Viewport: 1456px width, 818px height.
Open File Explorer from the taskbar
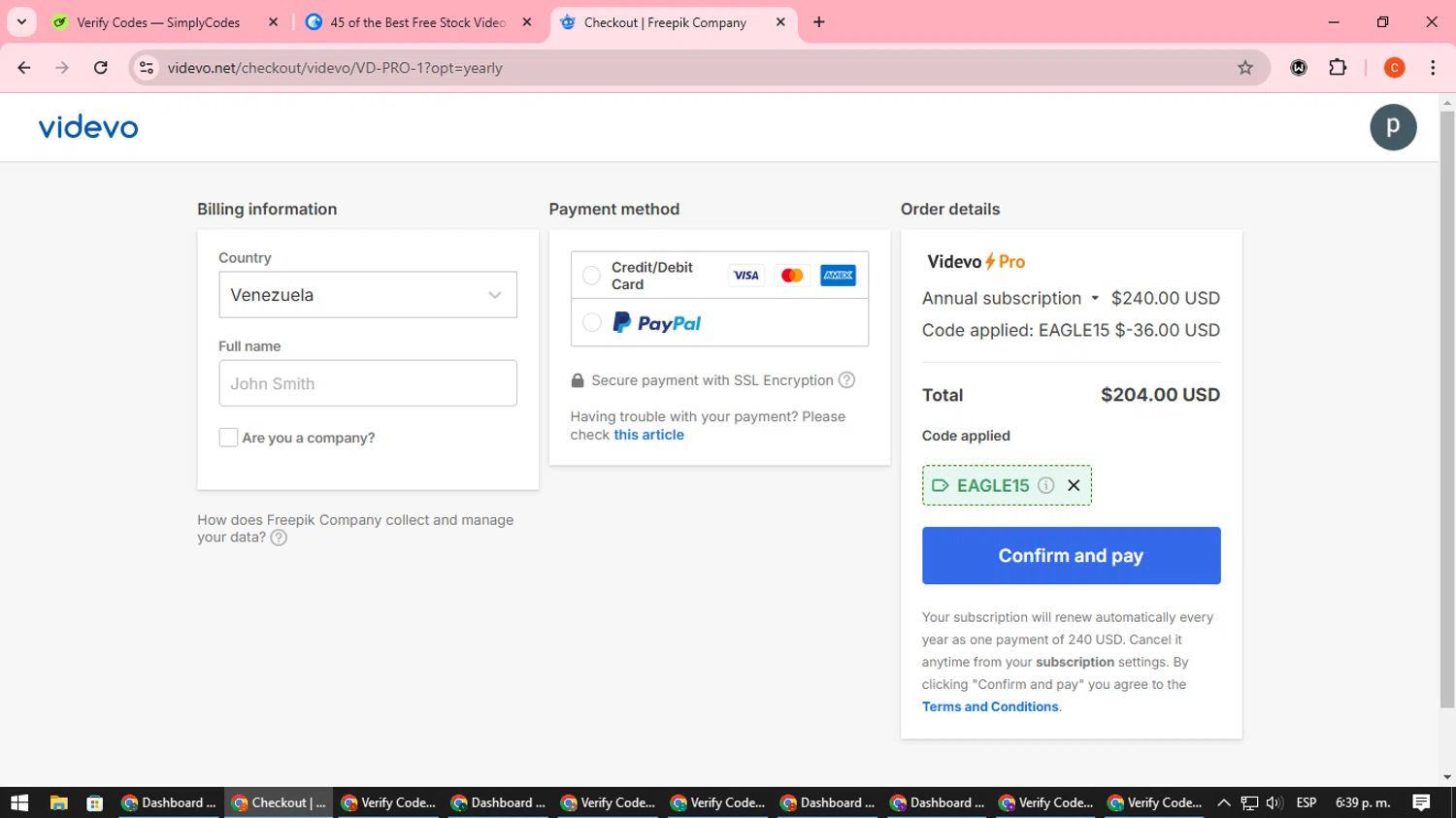click(x=59, y=802)
